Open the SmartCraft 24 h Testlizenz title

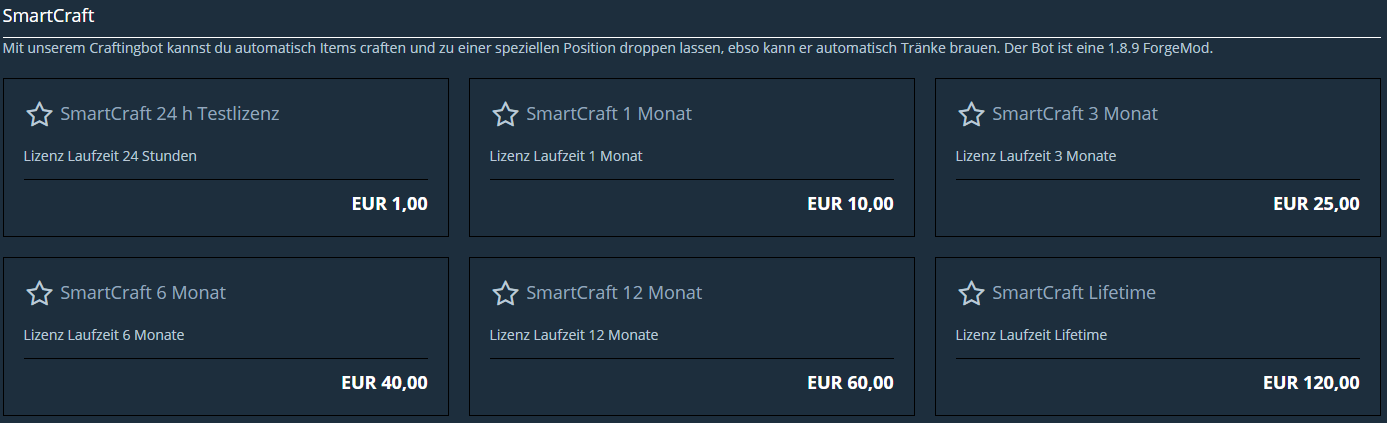click(x=170, y=114)
